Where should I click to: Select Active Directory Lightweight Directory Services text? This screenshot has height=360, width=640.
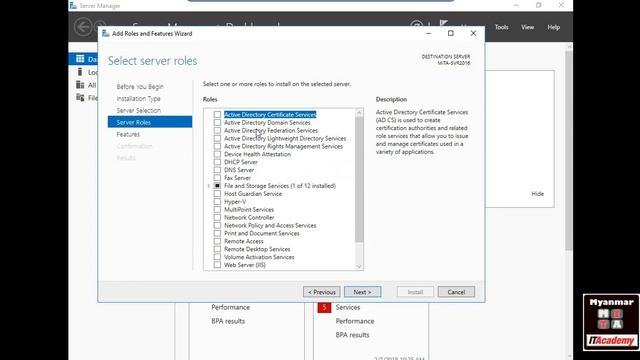(x=285, y=138)
